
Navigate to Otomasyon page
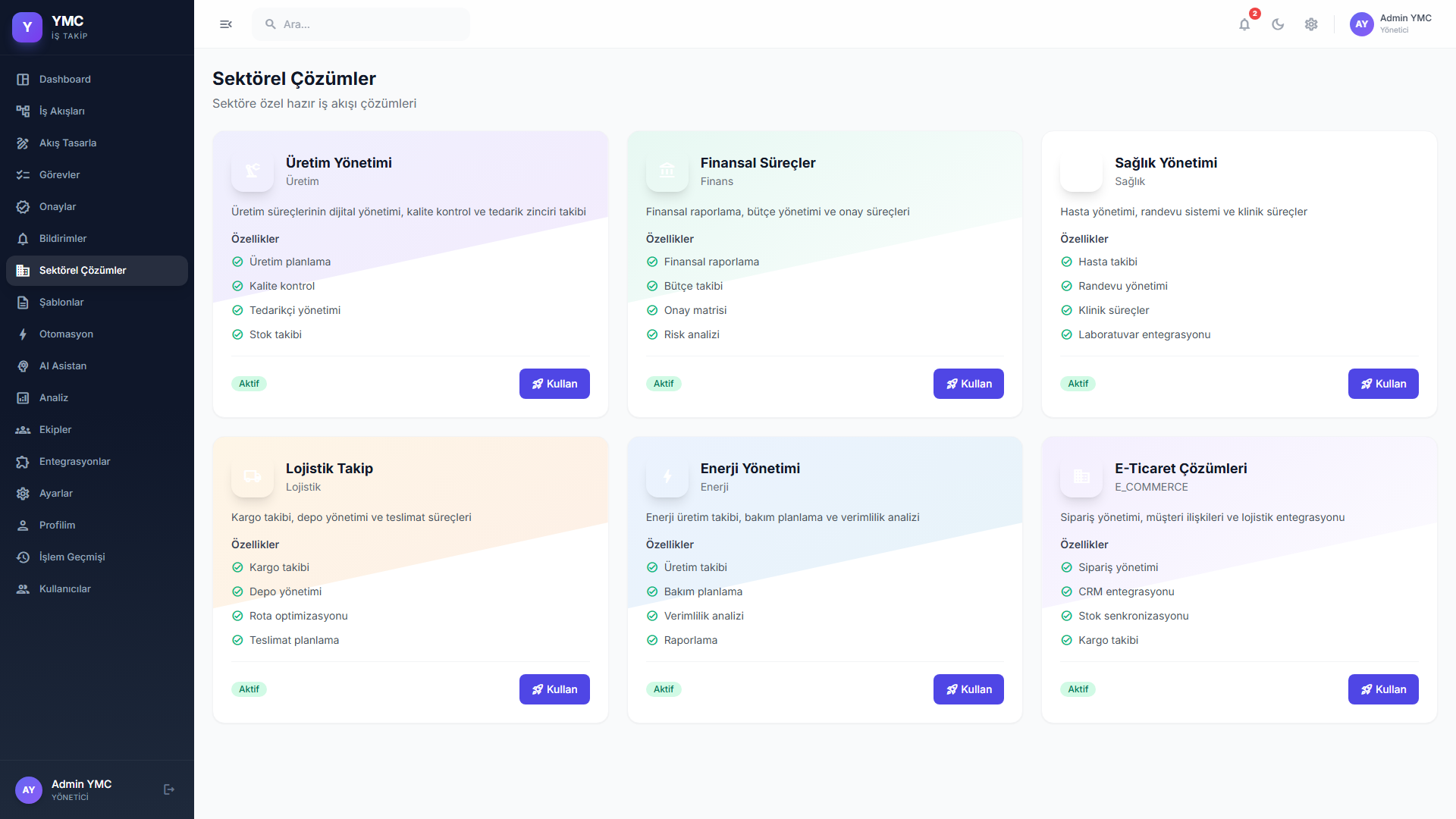tap(97, 334)
